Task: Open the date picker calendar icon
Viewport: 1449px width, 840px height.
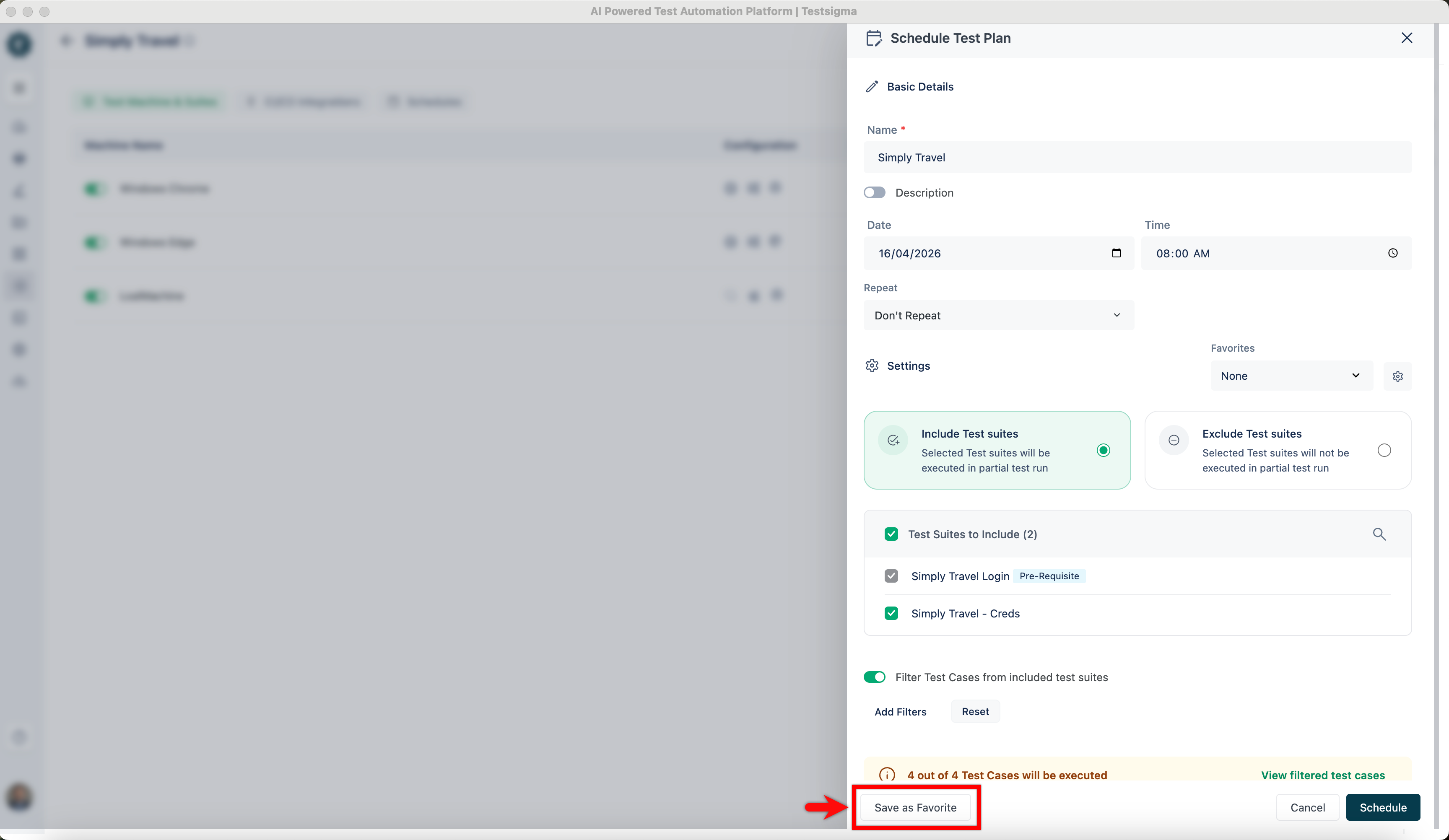Action: 1116,253
